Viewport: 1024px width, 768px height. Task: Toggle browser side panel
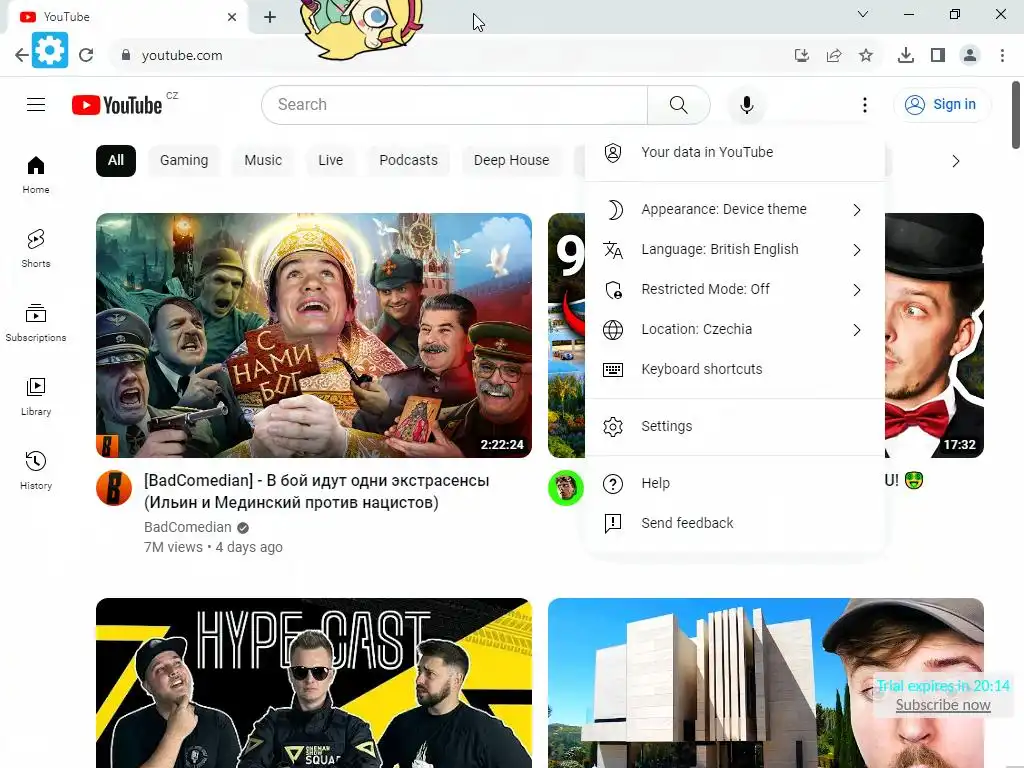pyautogui.click(x=938, y=56)
